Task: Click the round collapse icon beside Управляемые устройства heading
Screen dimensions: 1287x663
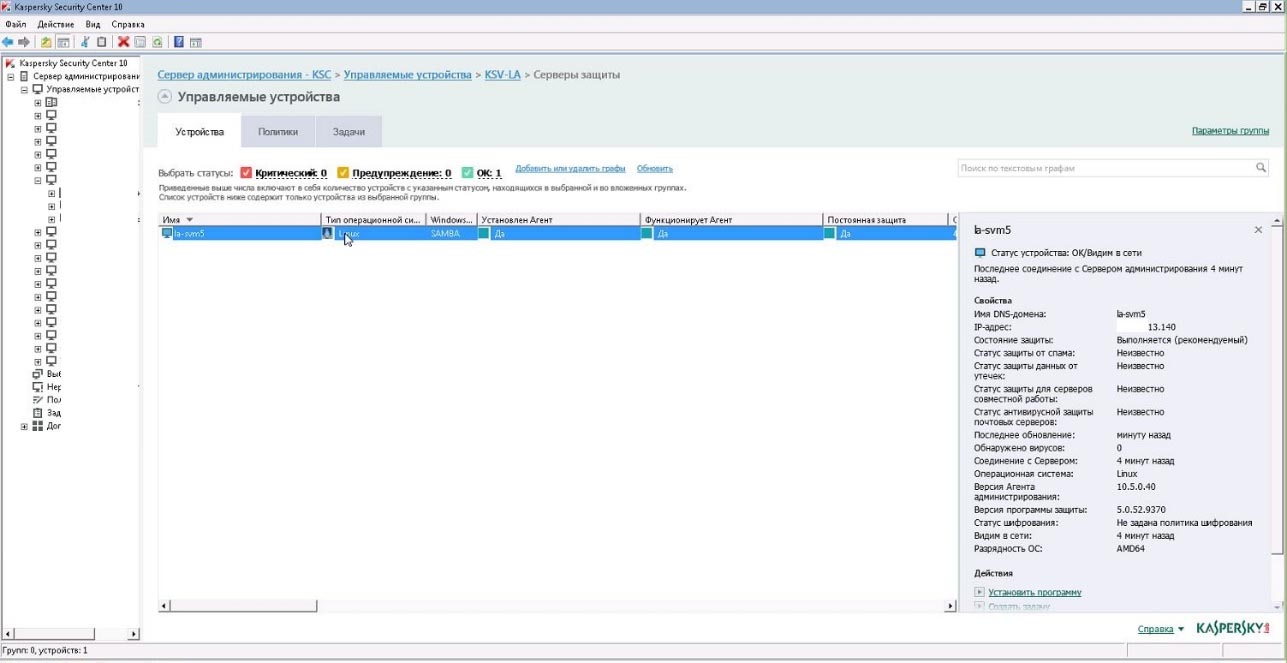Action: coord(165,97)
